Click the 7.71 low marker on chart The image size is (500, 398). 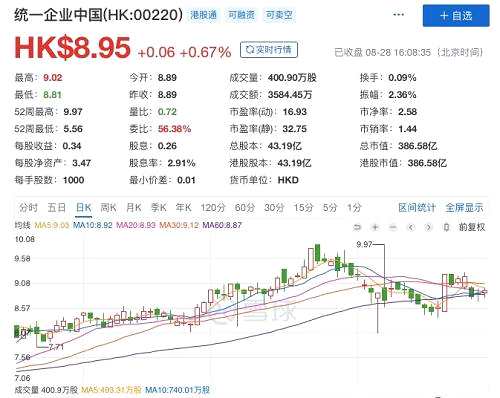[56, 347]
